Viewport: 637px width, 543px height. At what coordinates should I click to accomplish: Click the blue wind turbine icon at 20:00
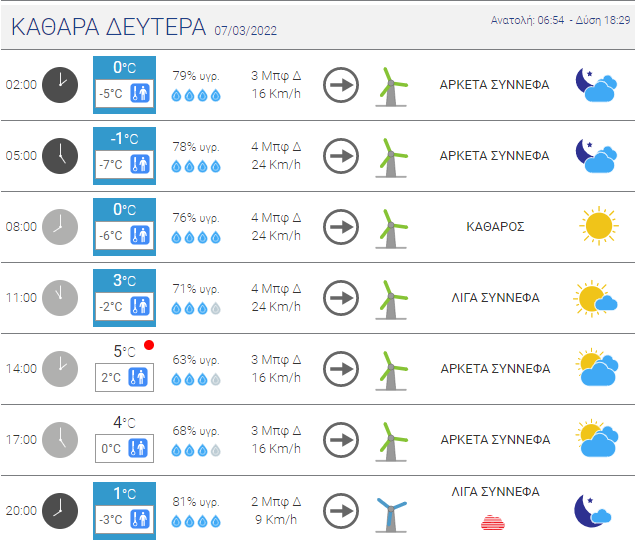click(391, 515)
